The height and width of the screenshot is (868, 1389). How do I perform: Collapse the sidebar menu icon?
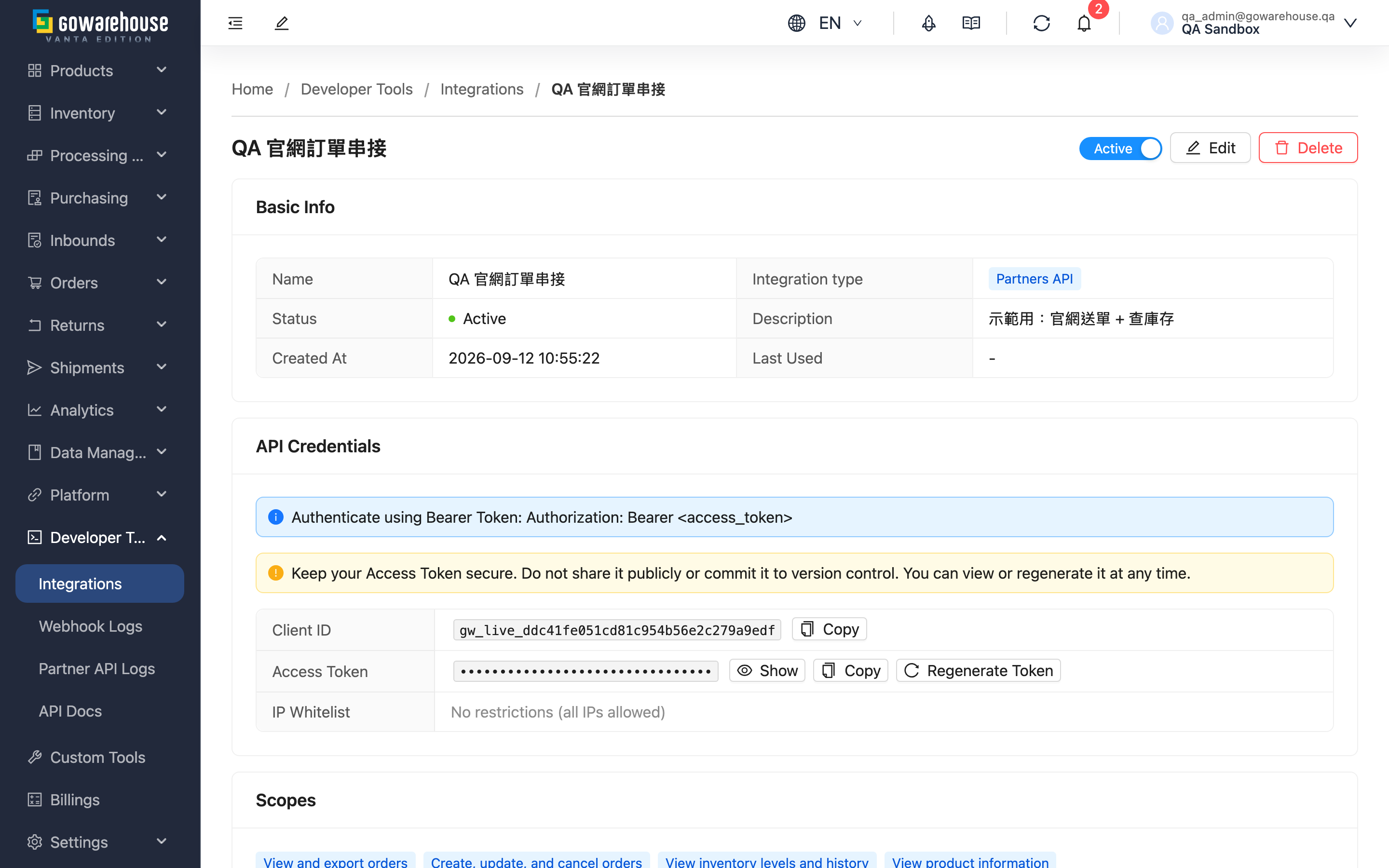(x=235, y=23)
